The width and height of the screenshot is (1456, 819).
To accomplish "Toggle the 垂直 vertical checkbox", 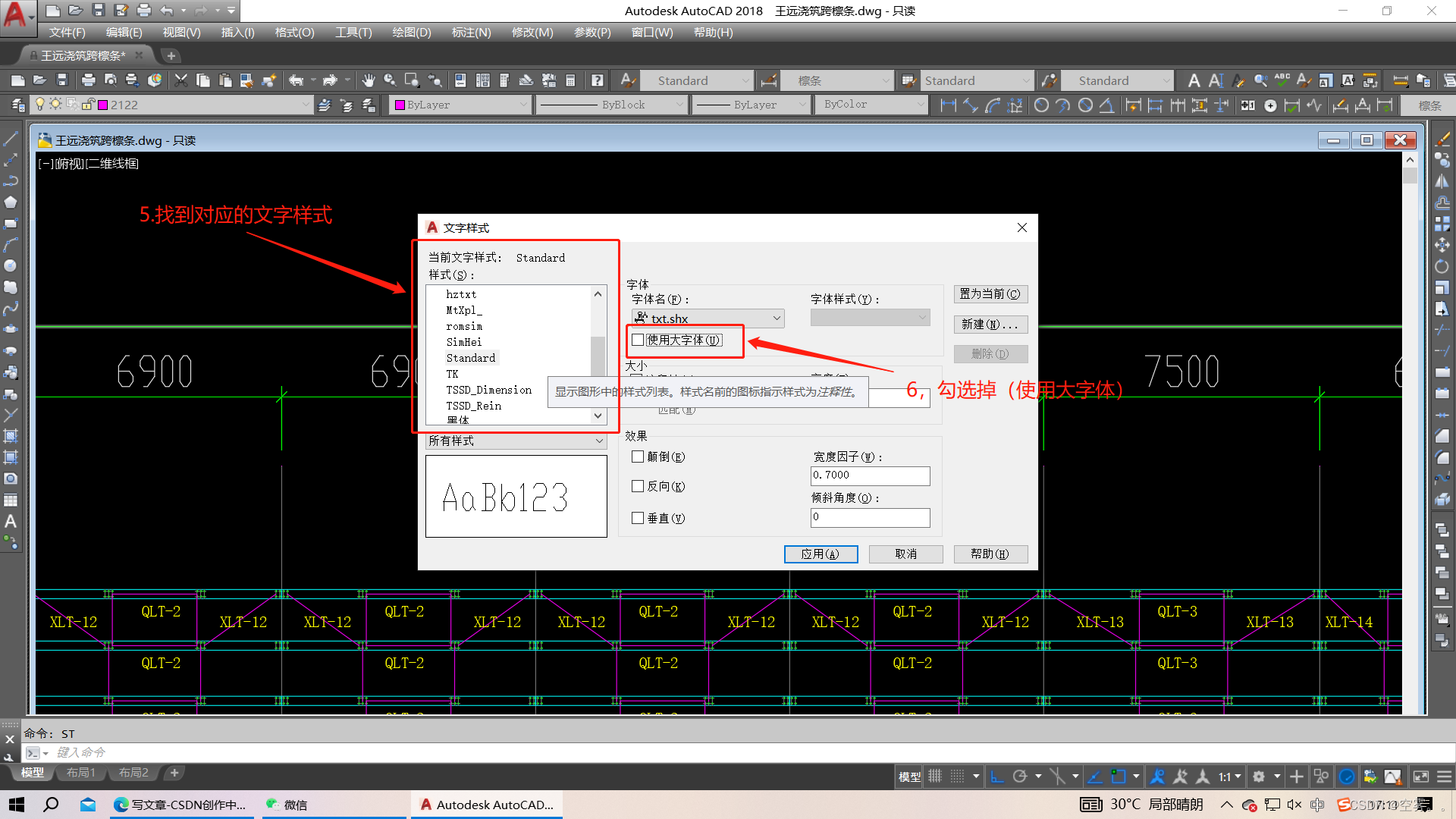I will pos(638,518).
